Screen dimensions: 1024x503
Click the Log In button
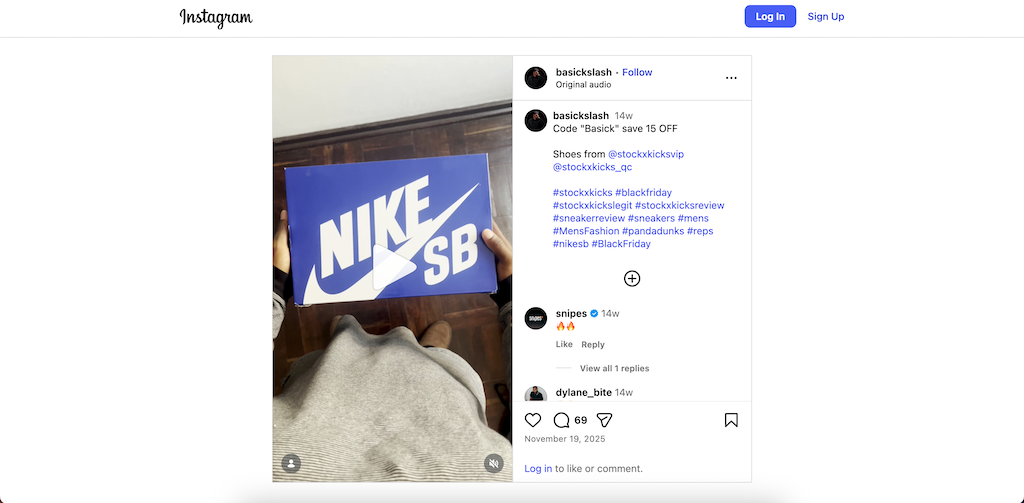pyautogui.click(x=770, y=16)
